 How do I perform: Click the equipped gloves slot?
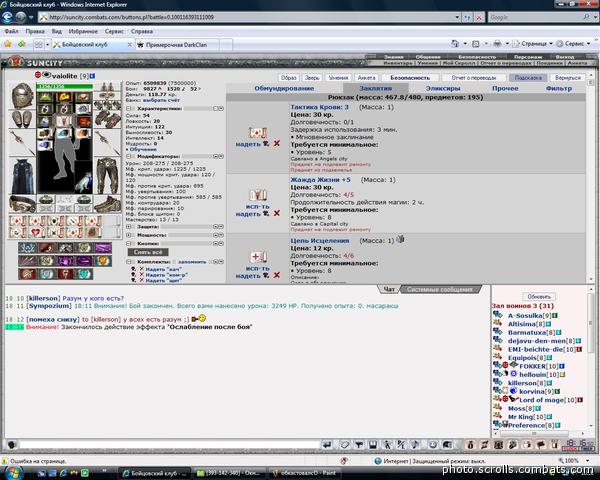[x=108, y=119]
